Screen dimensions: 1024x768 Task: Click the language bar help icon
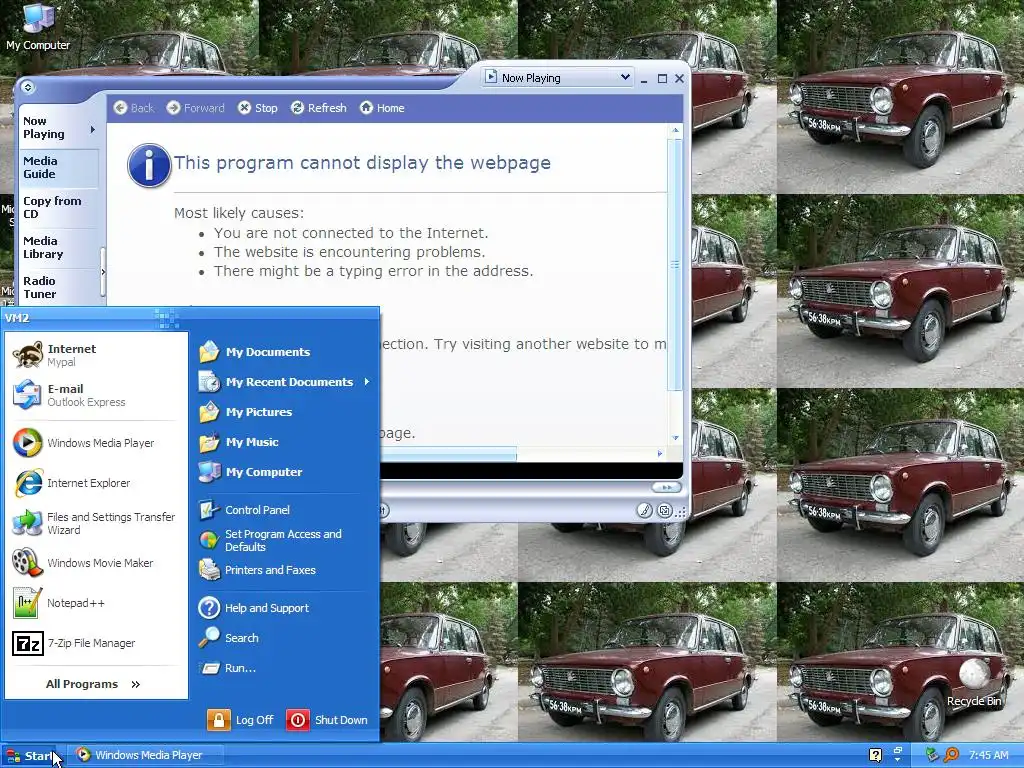[x=876, y=755]
